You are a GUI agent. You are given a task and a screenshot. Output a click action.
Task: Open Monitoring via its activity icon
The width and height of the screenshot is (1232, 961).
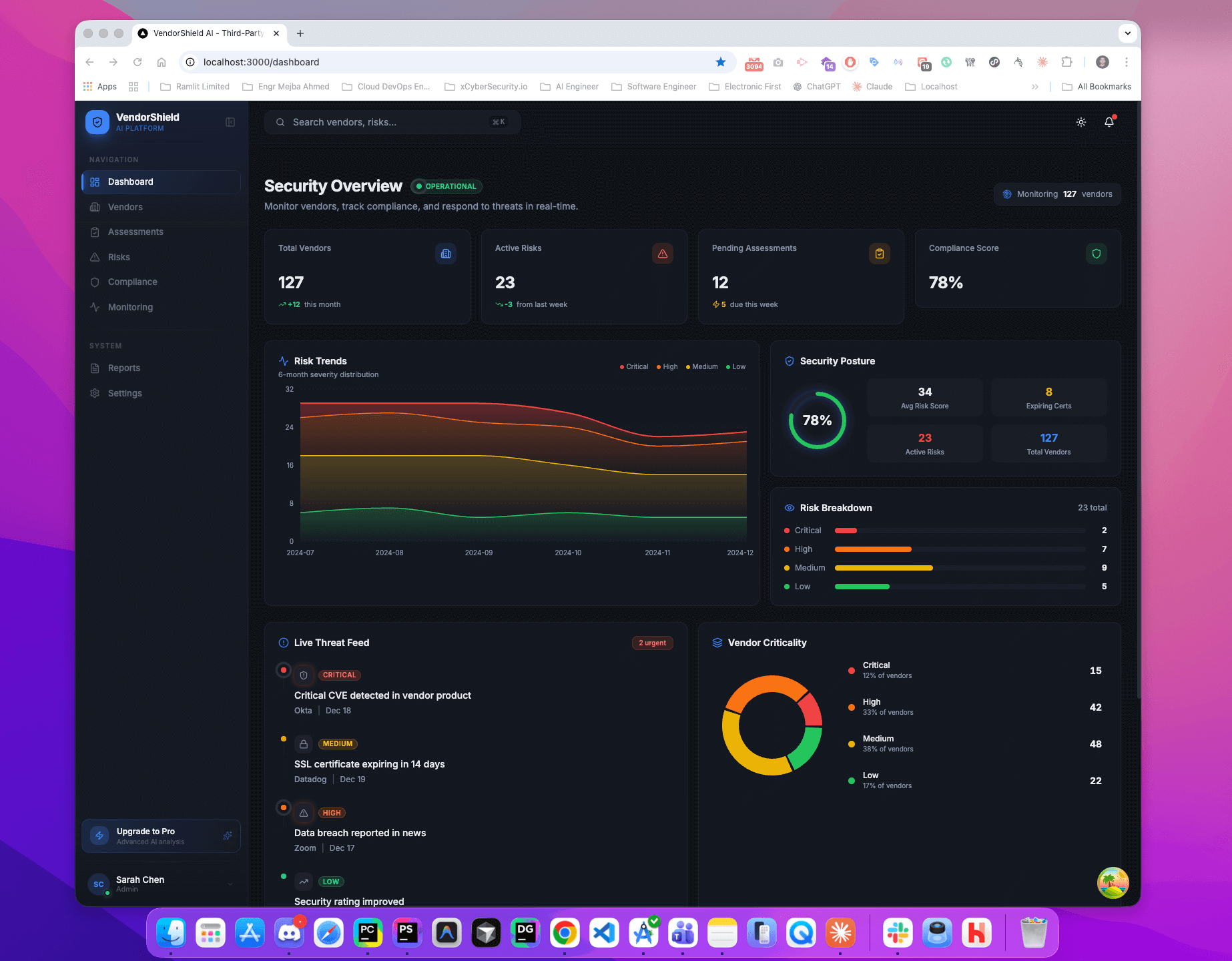pos(95,307)
